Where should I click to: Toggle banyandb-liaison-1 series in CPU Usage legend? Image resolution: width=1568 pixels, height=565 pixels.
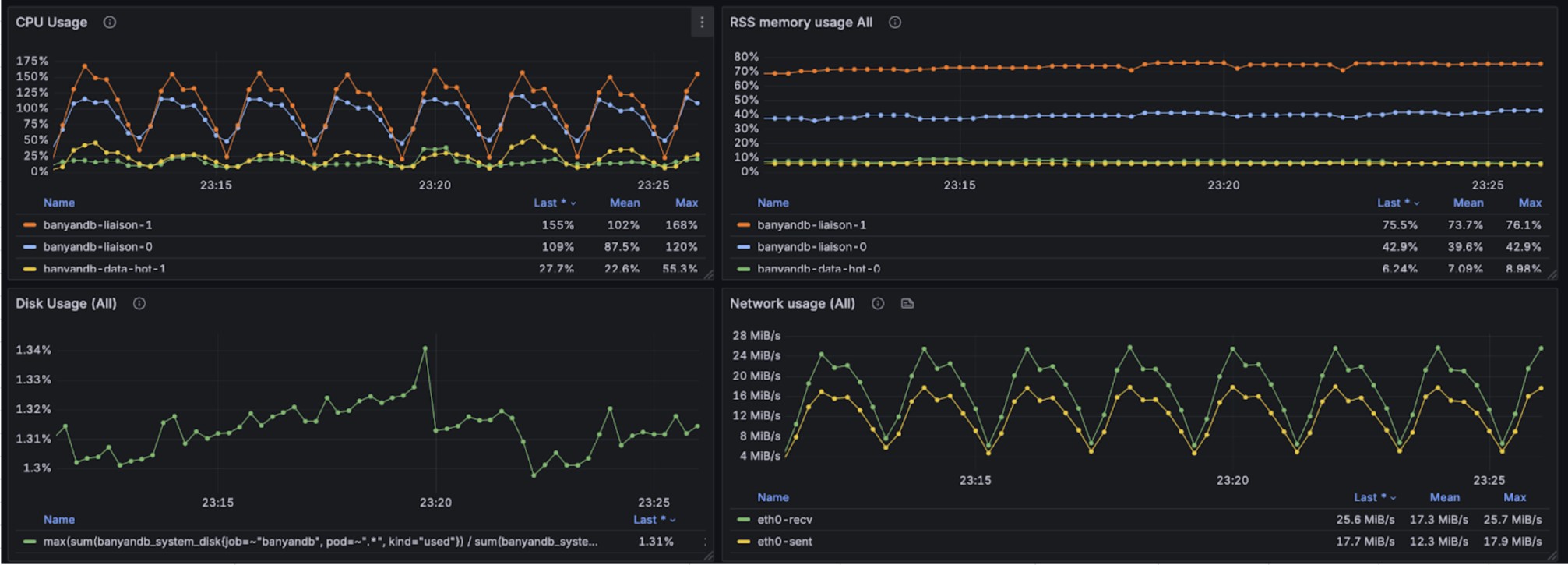coord(97,225)
